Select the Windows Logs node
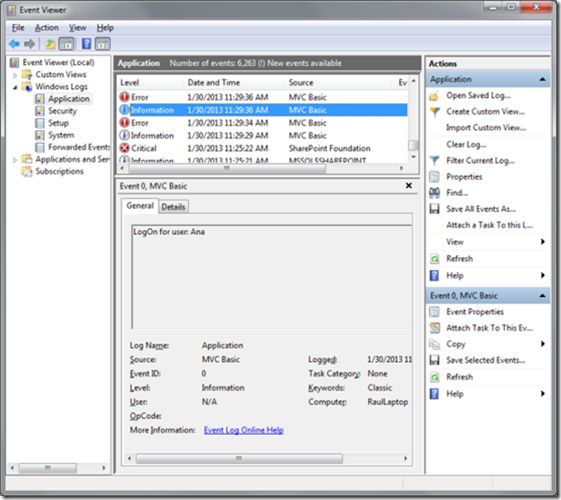 pyautogui.click(x=62, y=87)
